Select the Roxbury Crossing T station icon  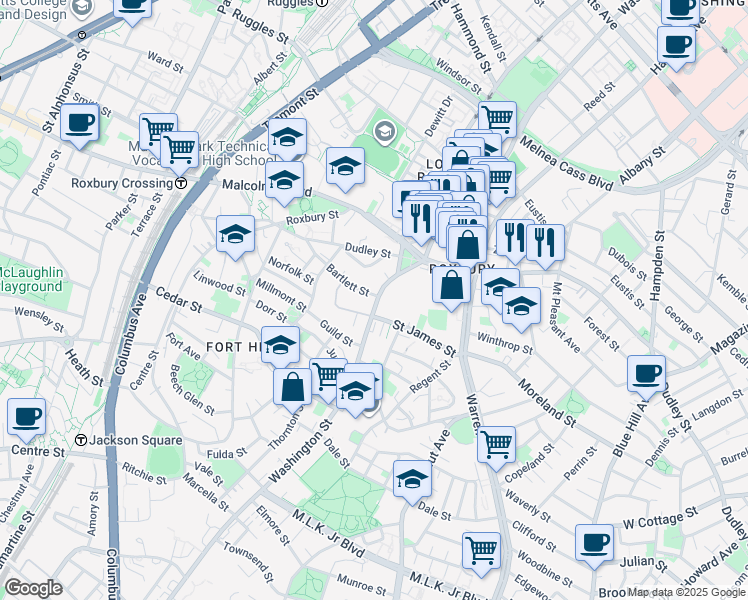coord(180,183)
